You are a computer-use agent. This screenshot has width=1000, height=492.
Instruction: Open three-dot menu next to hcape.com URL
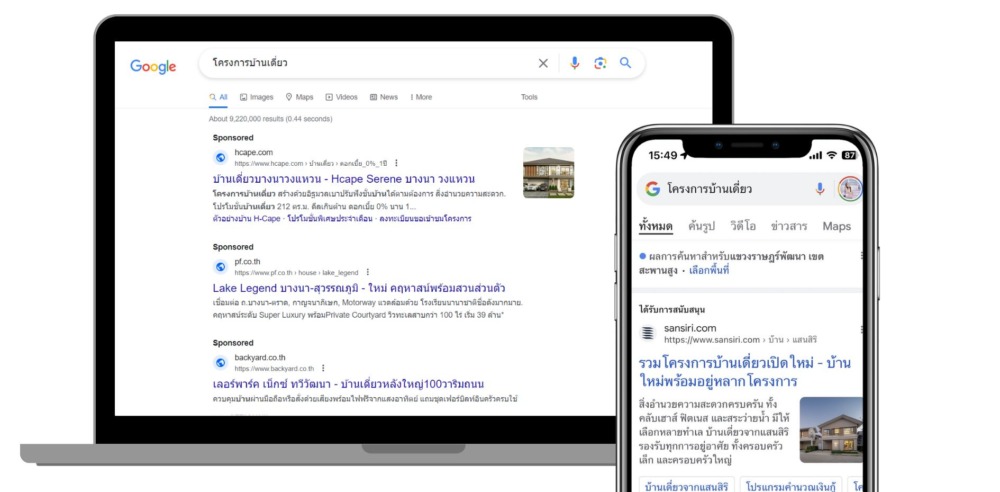coord(396,163)
